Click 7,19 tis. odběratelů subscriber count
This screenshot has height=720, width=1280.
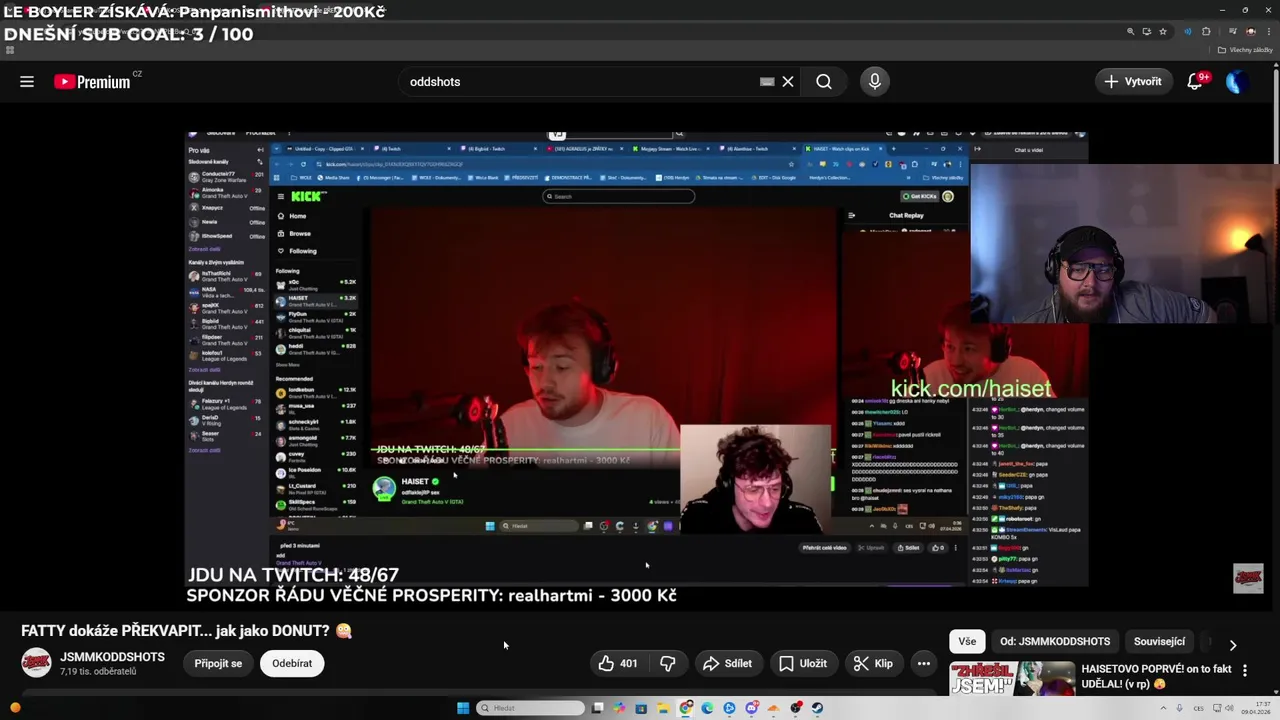pos(98,671)
